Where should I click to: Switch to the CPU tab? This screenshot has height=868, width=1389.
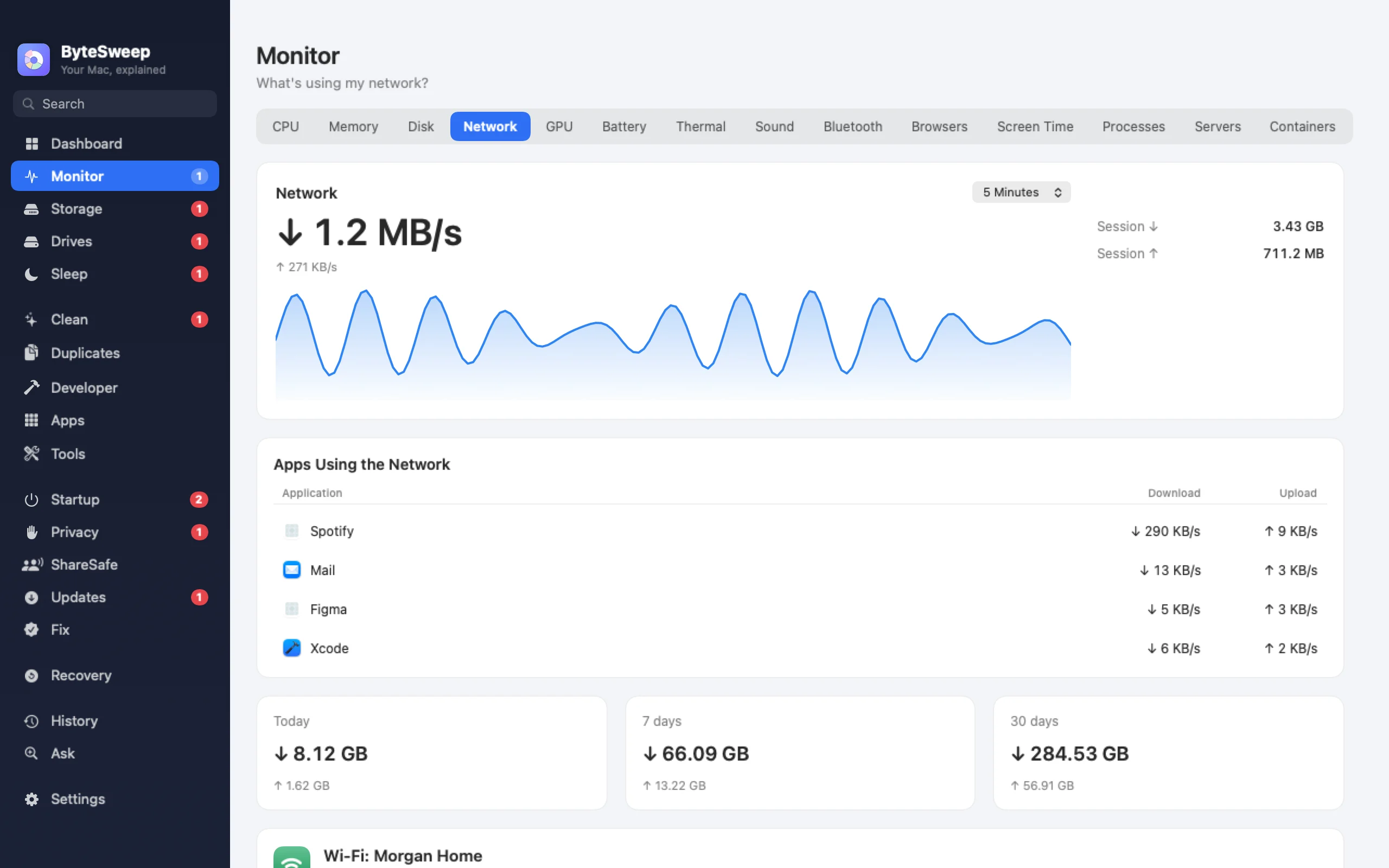(285, 126)
